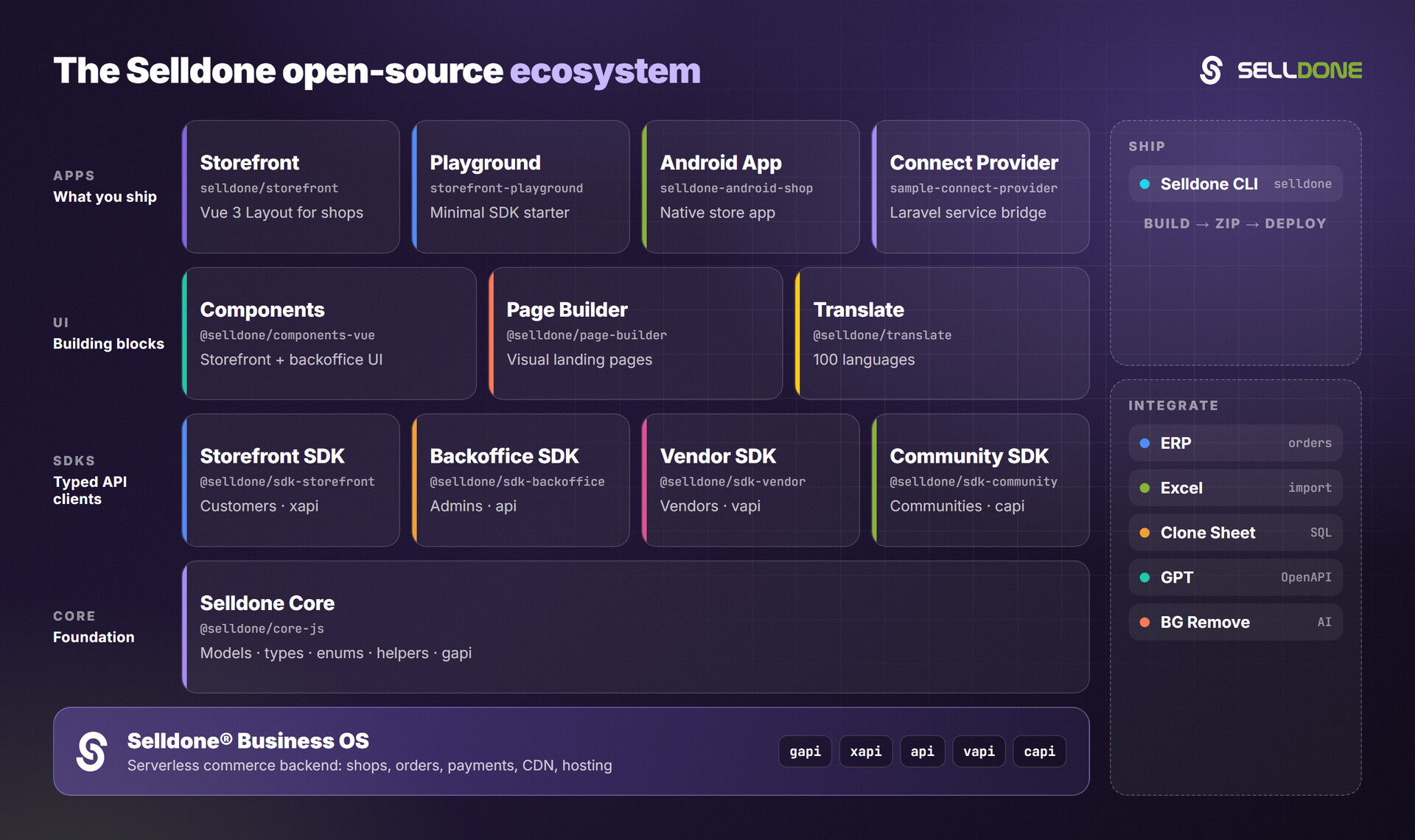The width and height of the screenshot is (1415, 840).
Task: Click the cyan dot beside Selldone CLI
Action: coord(1145,184)
